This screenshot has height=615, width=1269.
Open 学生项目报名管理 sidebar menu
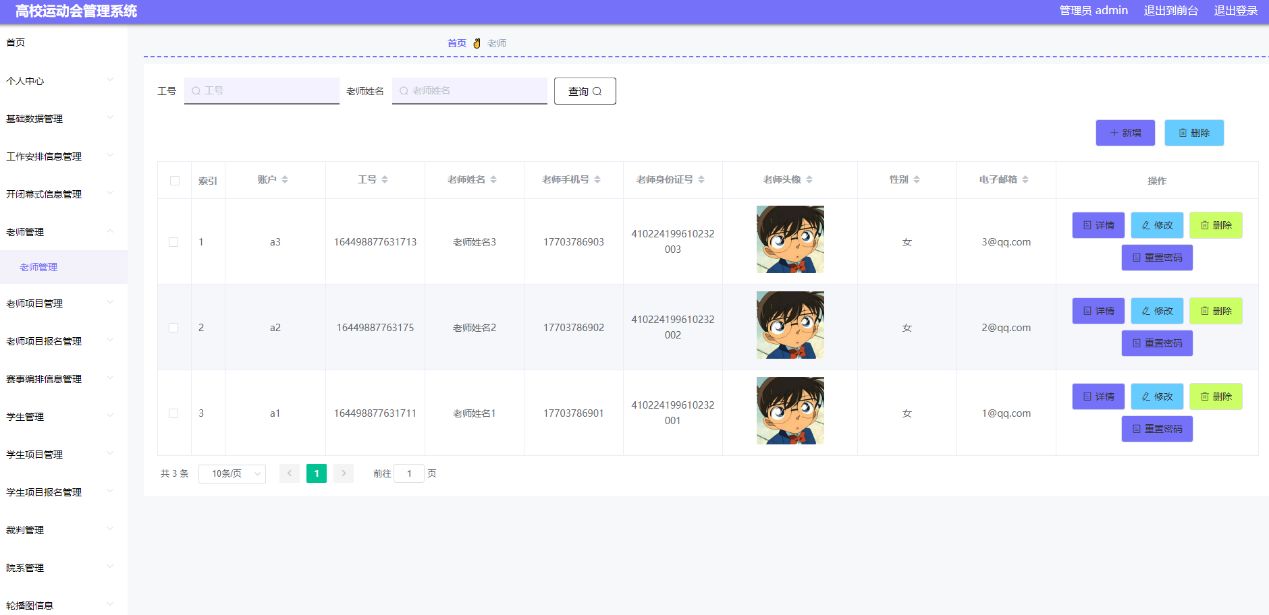click(x=63, y=492)
